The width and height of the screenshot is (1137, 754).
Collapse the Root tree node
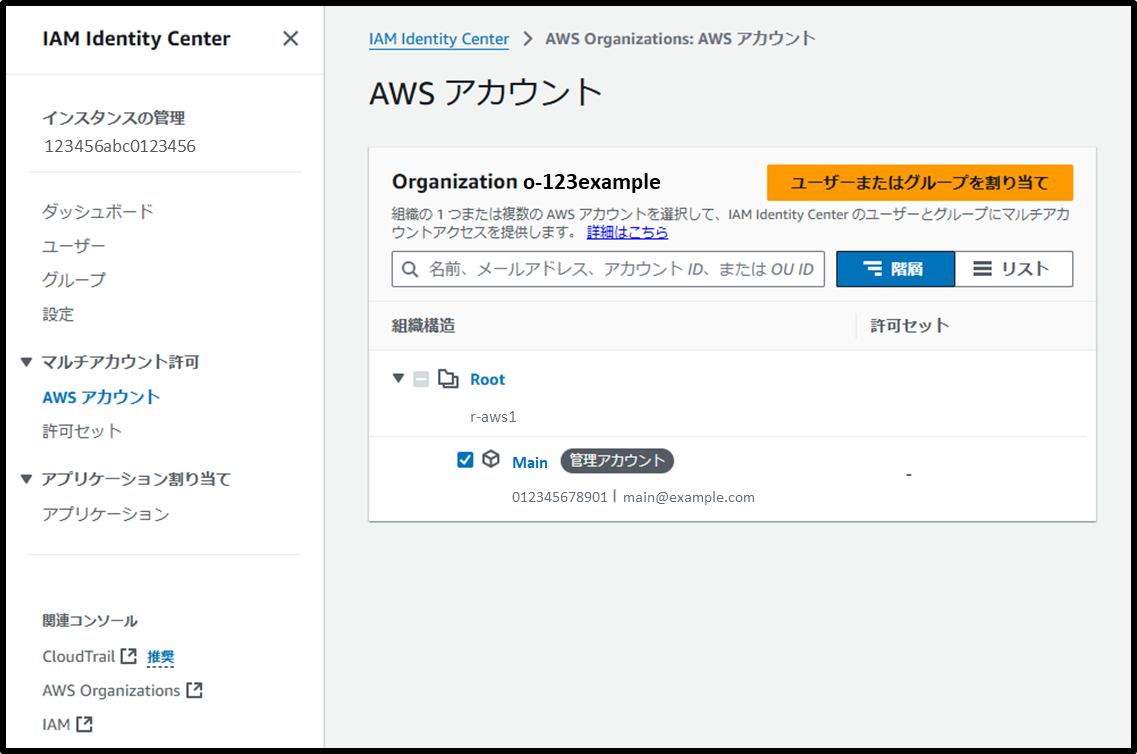click(x=398, y=378)
